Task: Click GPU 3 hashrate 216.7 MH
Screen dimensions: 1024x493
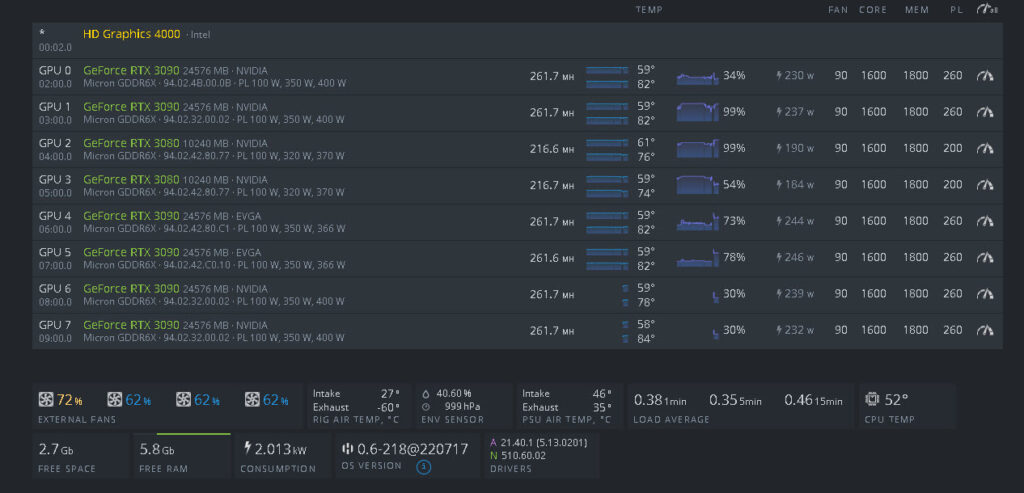Action: click(x=552, y=185)
